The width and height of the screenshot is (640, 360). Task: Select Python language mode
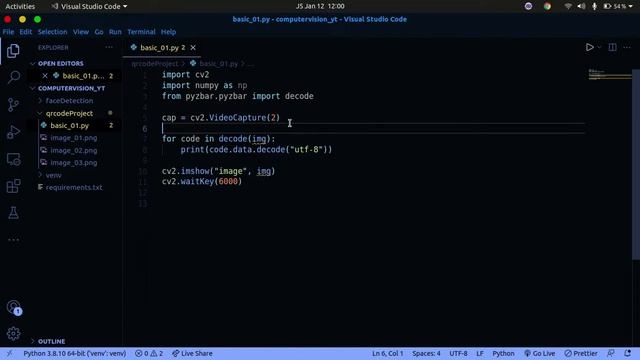[503, 353]
